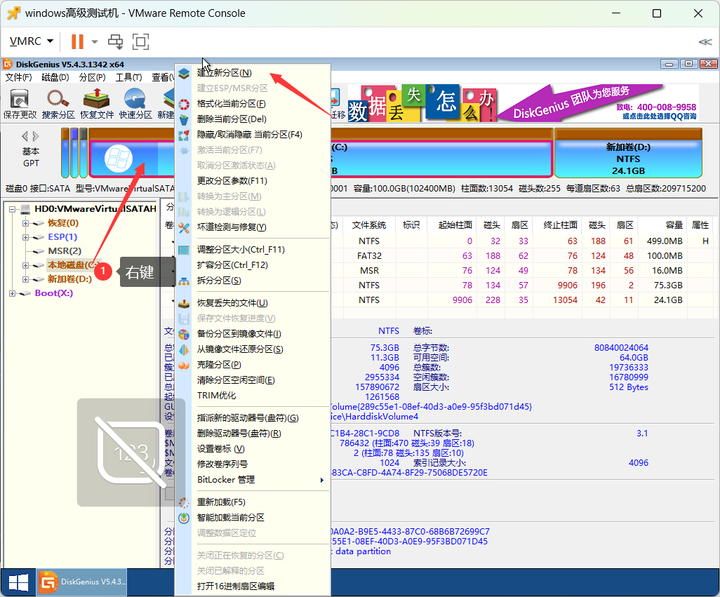Choose 设置卷标 (V) menu entry
The width and height of the screenshot is (720, 597).
click(x=253, y=449)
